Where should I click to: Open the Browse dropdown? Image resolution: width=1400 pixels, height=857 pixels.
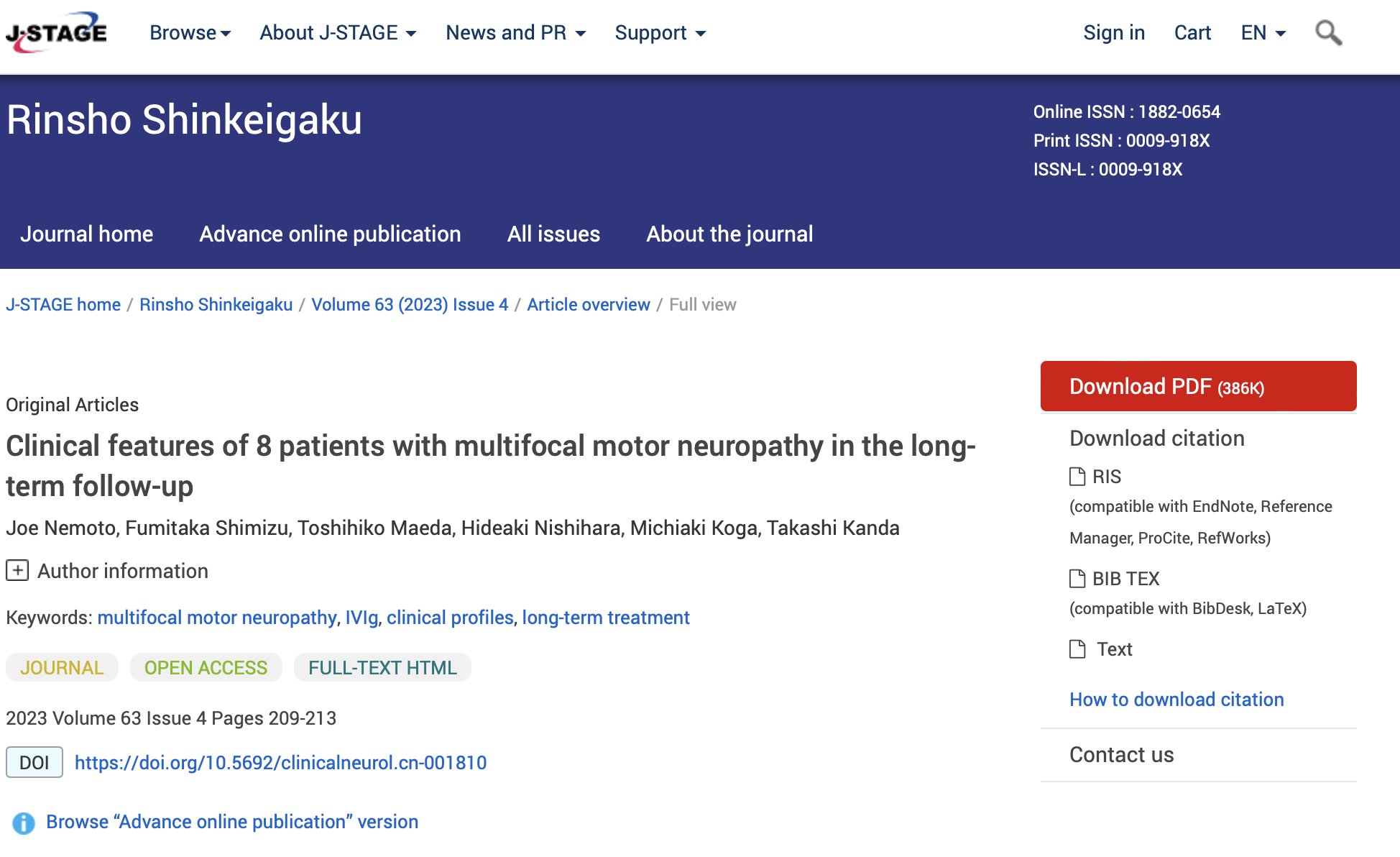(190, 32)
